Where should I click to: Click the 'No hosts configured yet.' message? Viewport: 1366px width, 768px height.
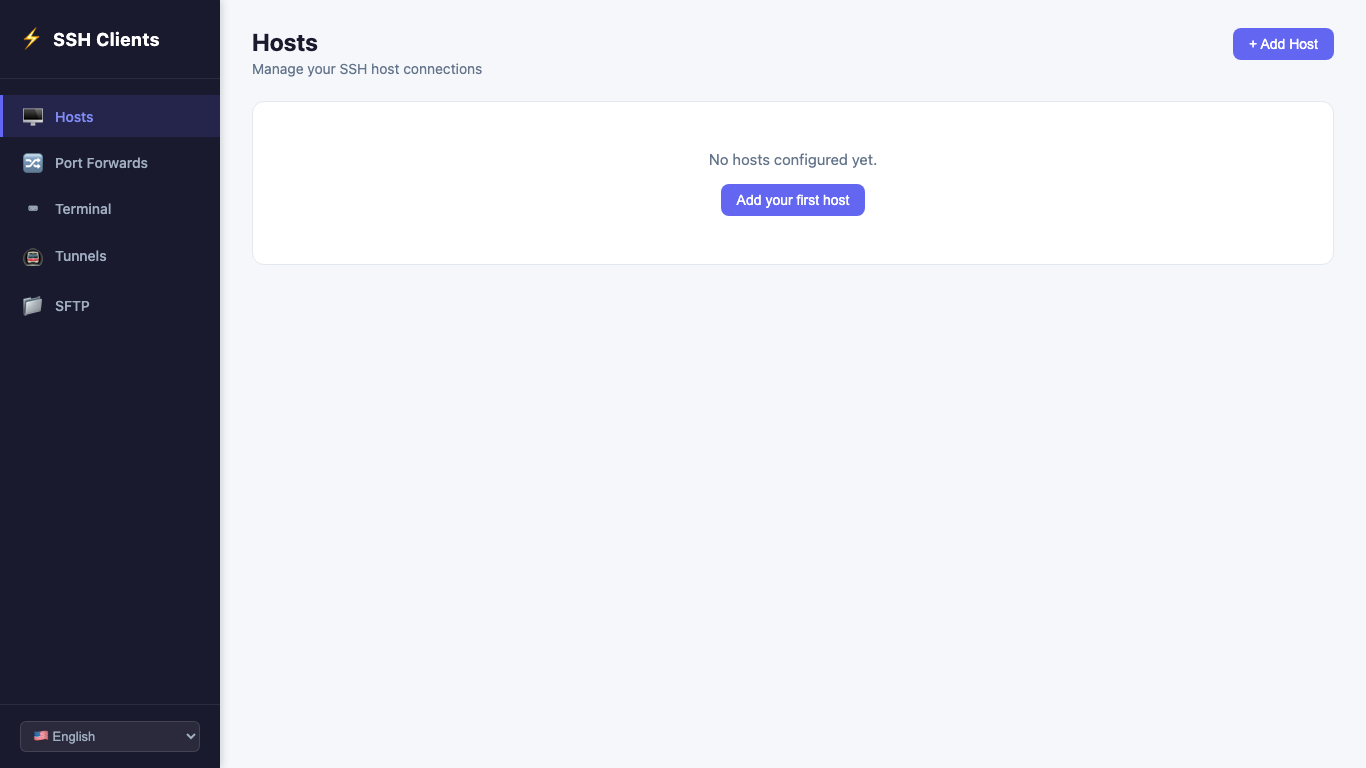pos(792,160)
